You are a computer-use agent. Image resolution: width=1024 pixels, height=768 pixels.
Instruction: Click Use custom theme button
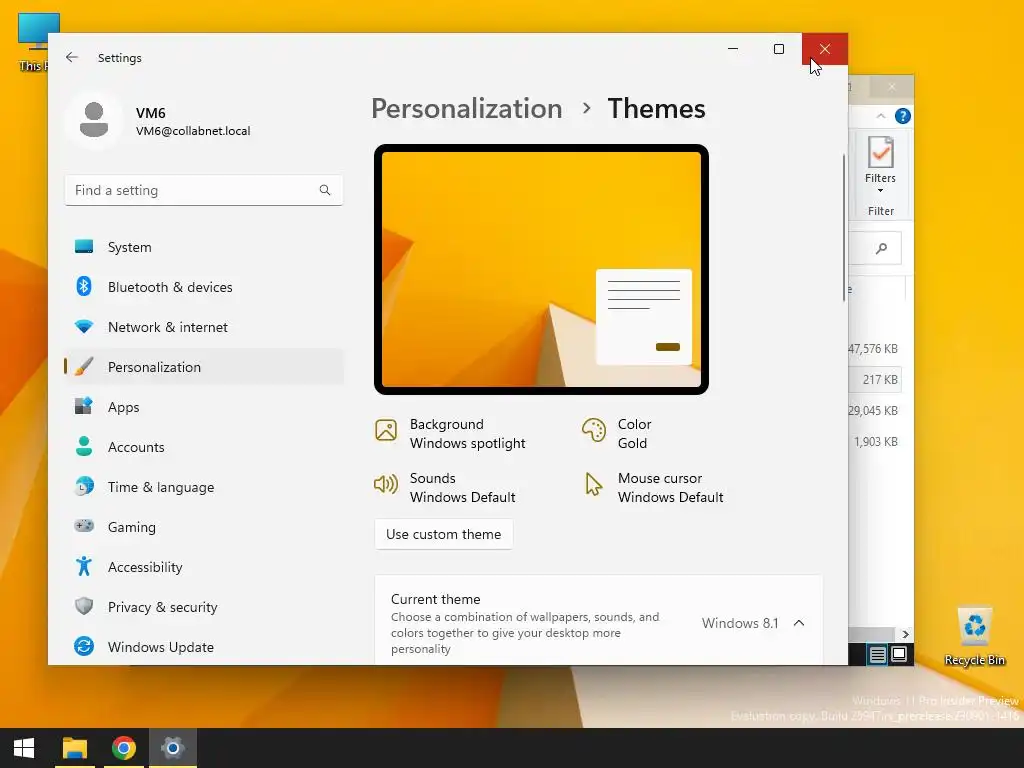tap(443, 534)
